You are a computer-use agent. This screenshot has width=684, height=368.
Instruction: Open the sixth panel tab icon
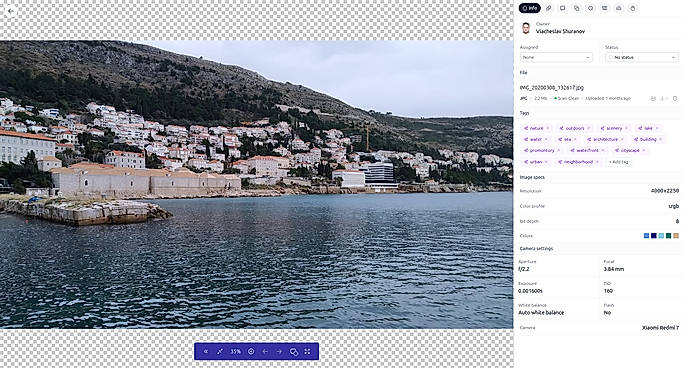pos(605,8)
